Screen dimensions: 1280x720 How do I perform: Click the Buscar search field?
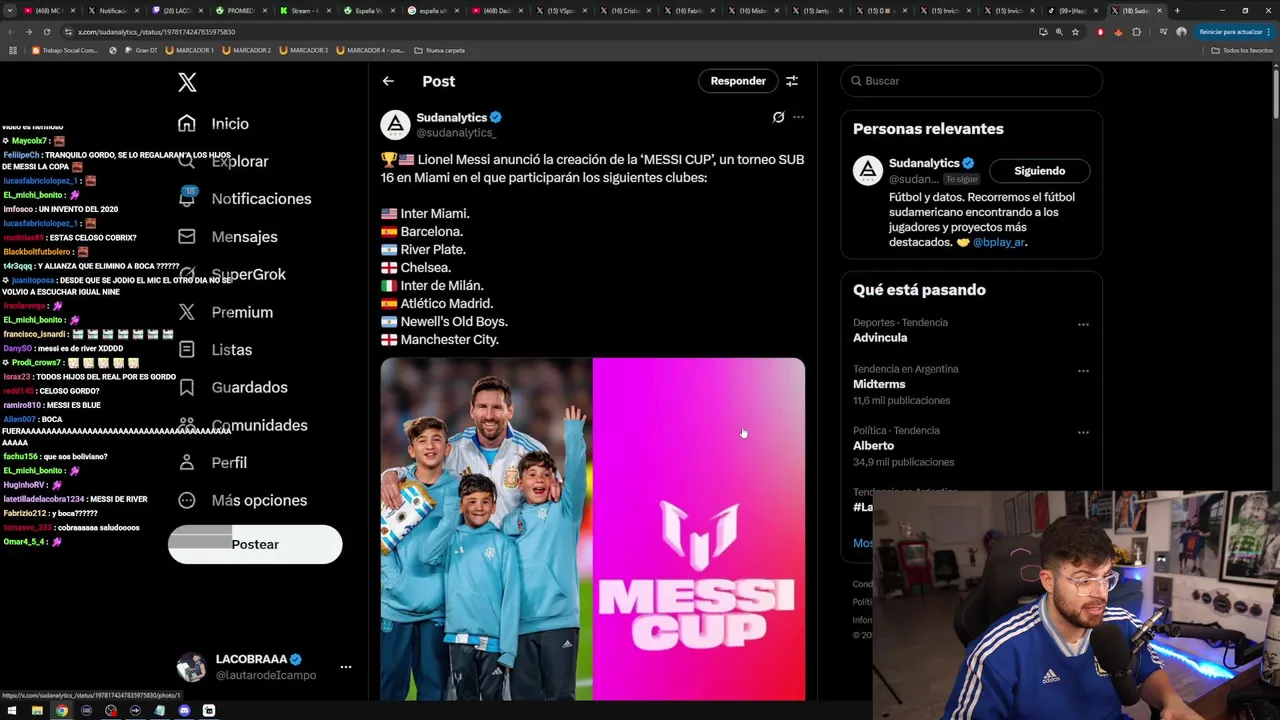[971, 81]
